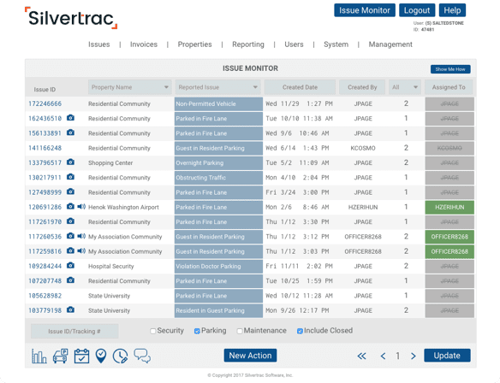The height and width of the screenshot is (383, 500).
Task: Open issue link 141166248
Action: point(45,148)
